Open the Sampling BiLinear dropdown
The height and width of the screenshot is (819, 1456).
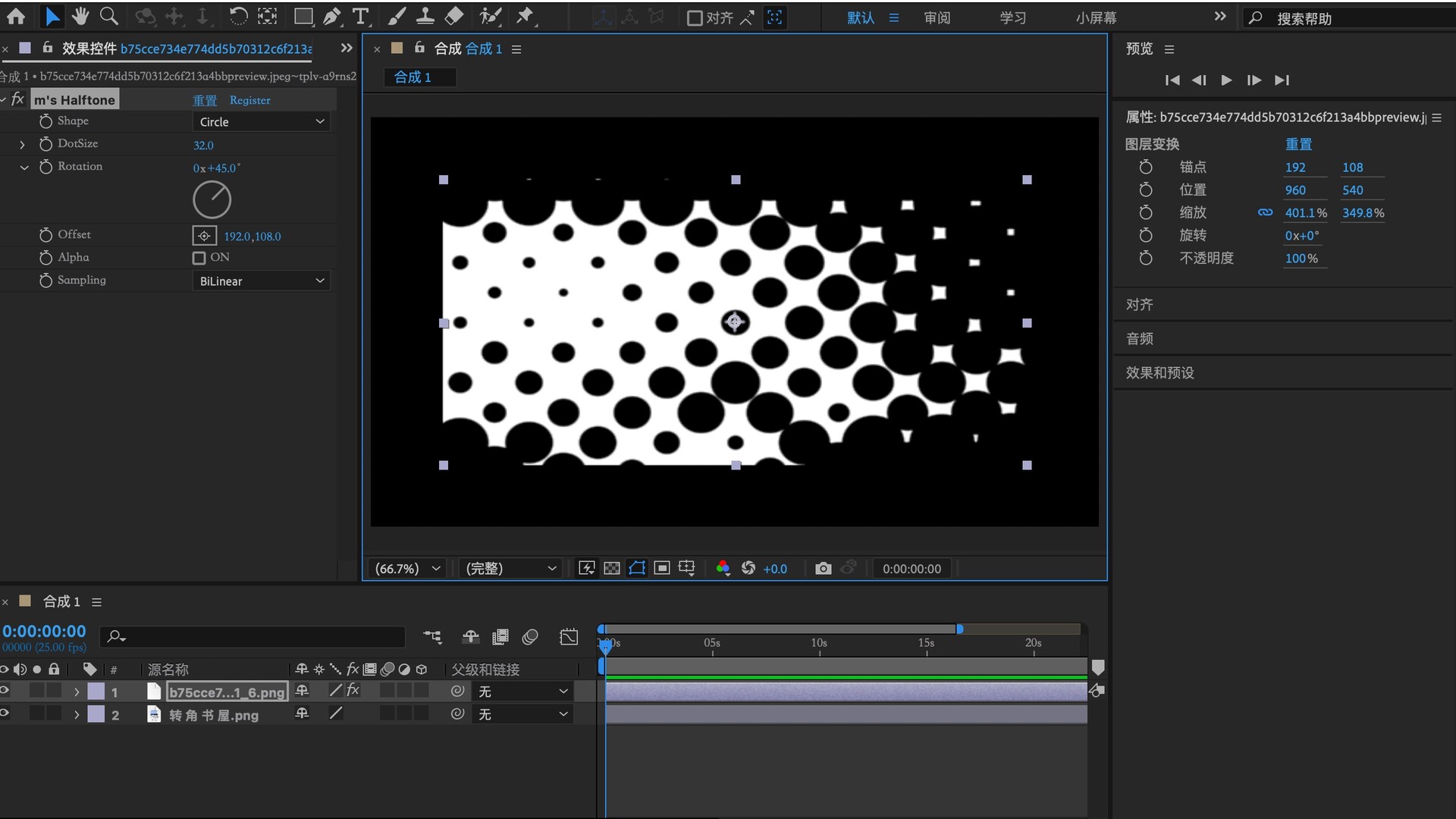[261, 281]
